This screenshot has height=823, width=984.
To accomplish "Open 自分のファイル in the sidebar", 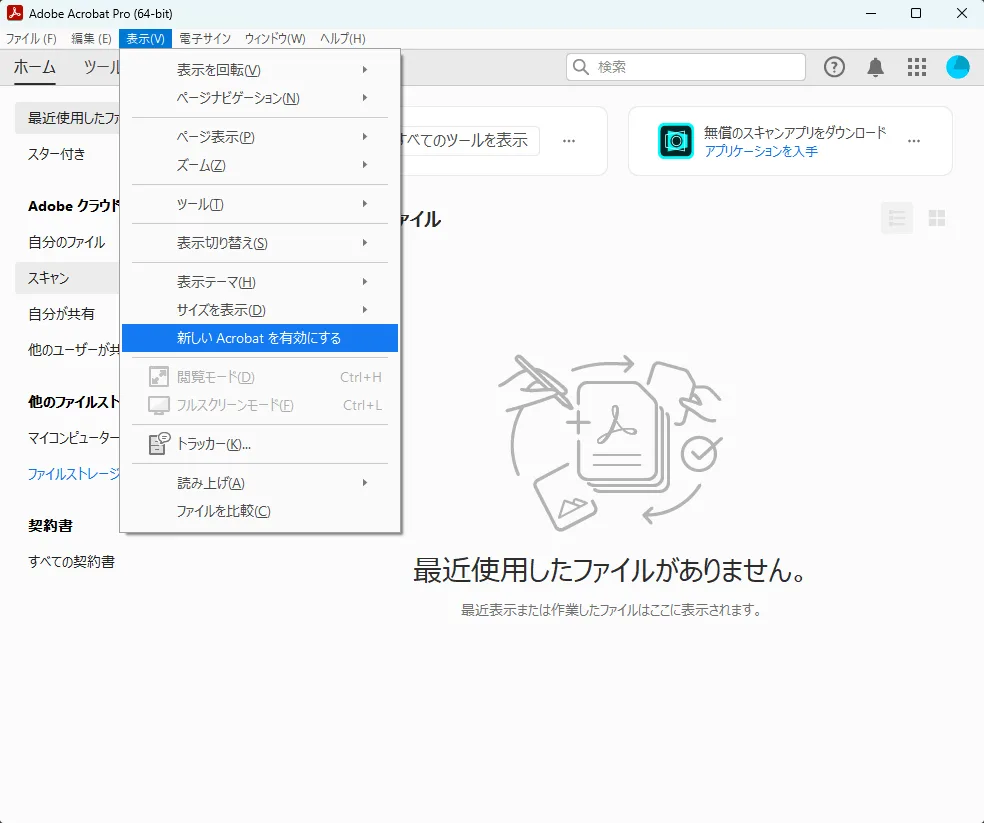I will point(67,242).
